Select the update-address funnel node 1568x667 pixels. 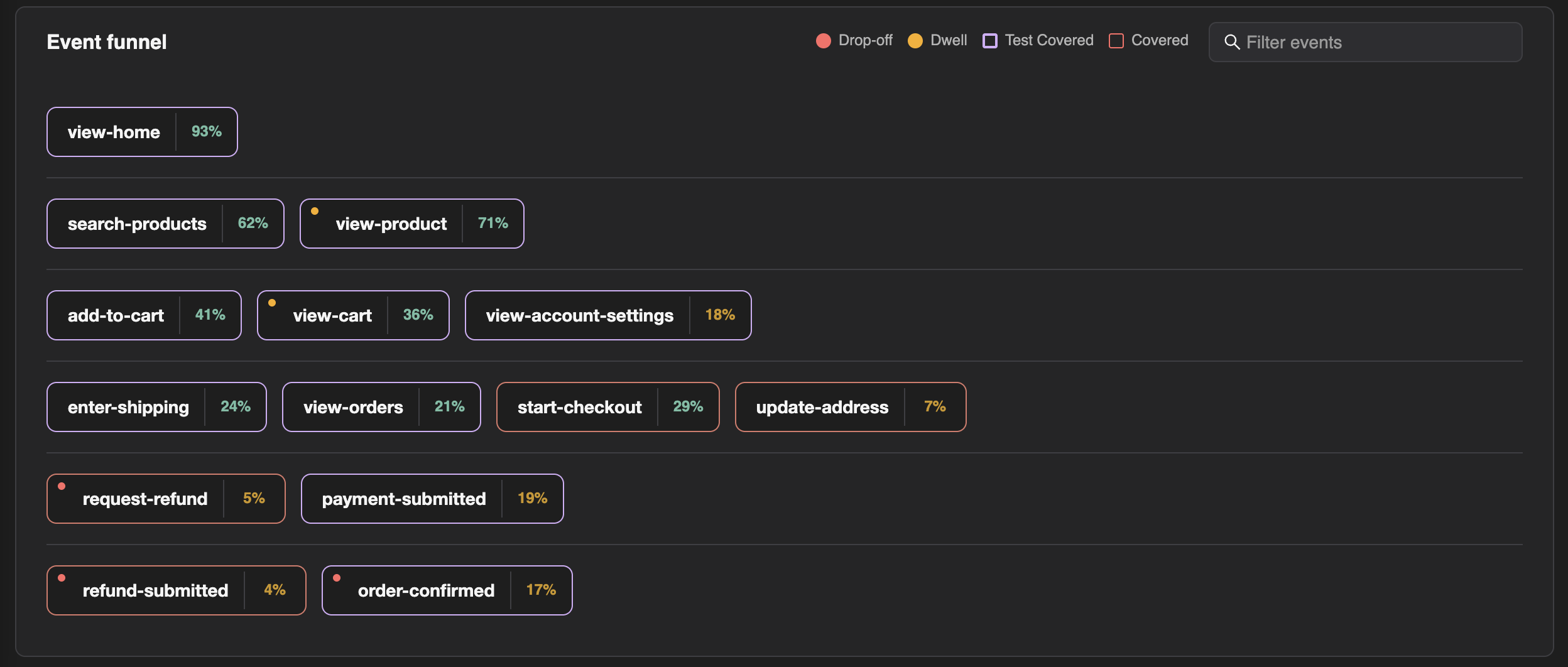[x=822, y=407]
